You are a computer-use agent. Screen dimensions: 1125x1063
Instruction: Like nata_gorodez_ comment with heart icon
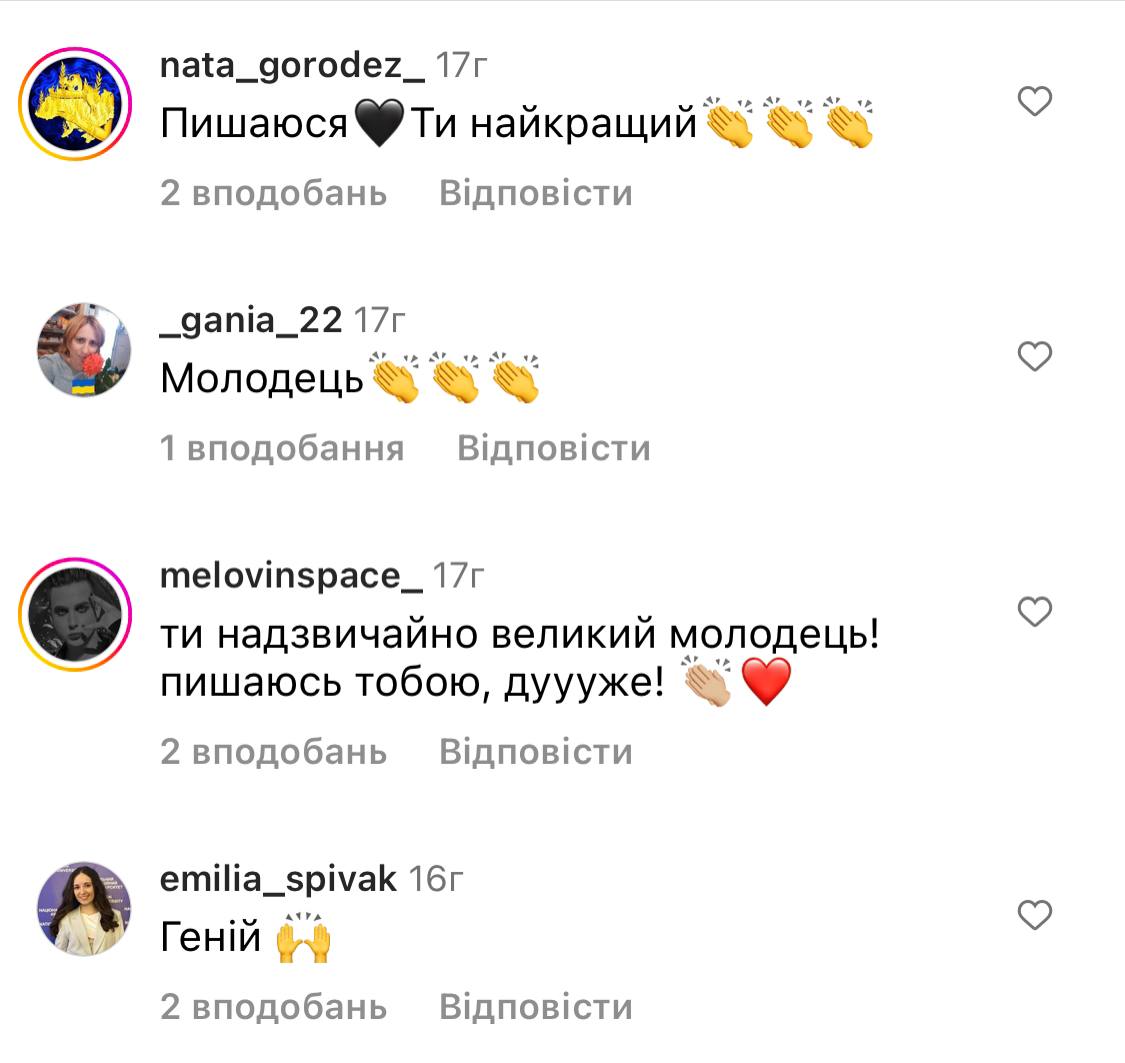(1035, 101)
